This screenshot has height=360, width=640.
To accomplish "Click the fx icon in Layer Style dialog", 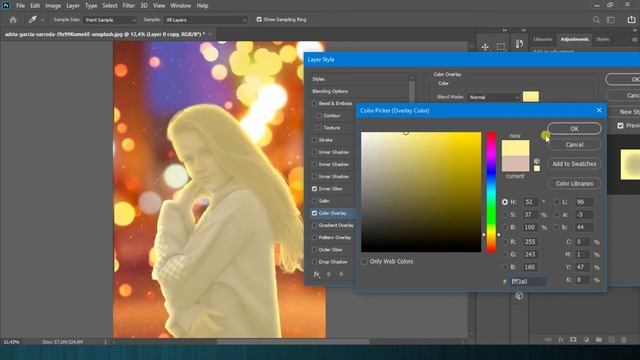I will coord(316,274).
